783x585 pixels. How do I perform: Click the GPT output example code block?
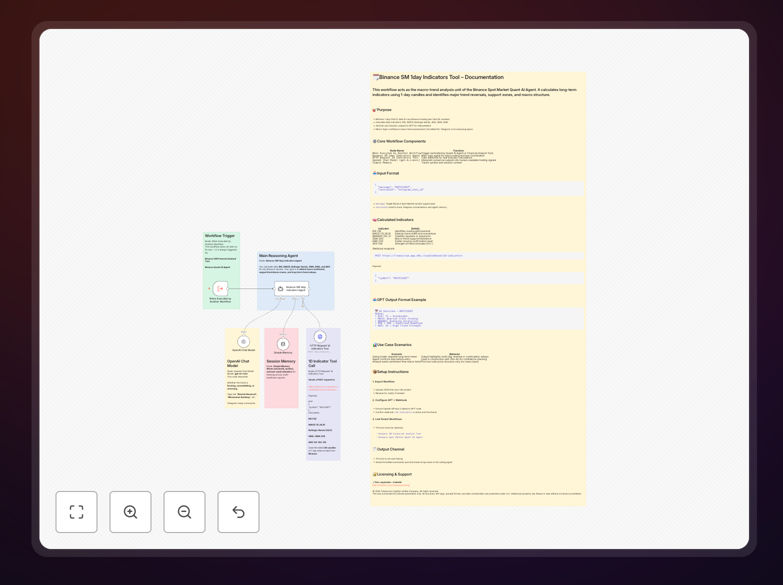(x=478, y=318)
